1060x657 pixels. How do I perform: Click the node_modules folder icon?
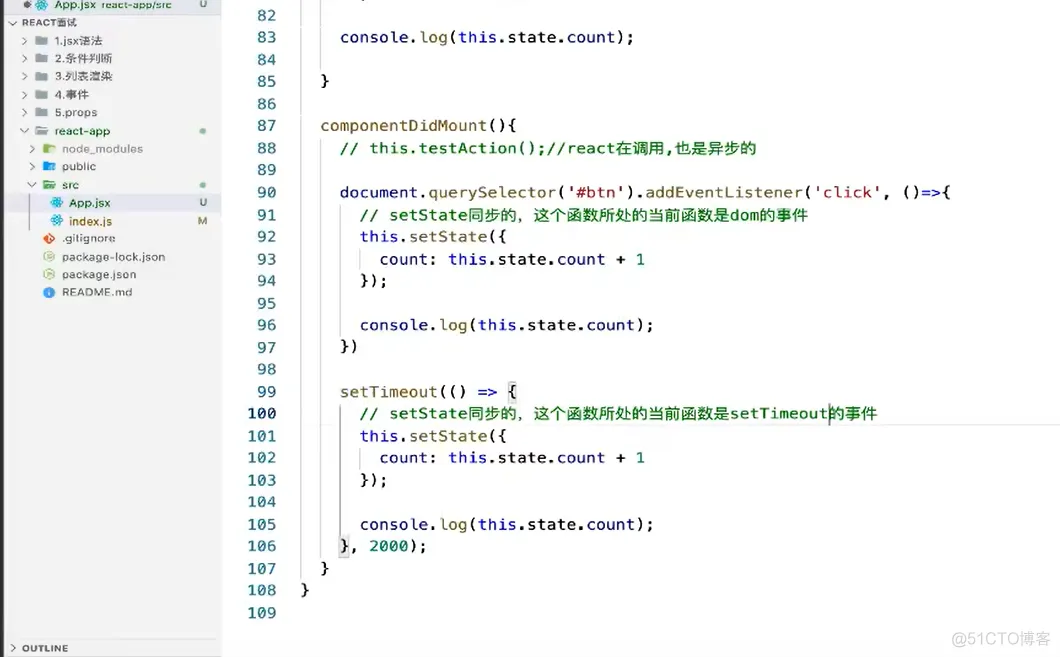pos(49,149)
